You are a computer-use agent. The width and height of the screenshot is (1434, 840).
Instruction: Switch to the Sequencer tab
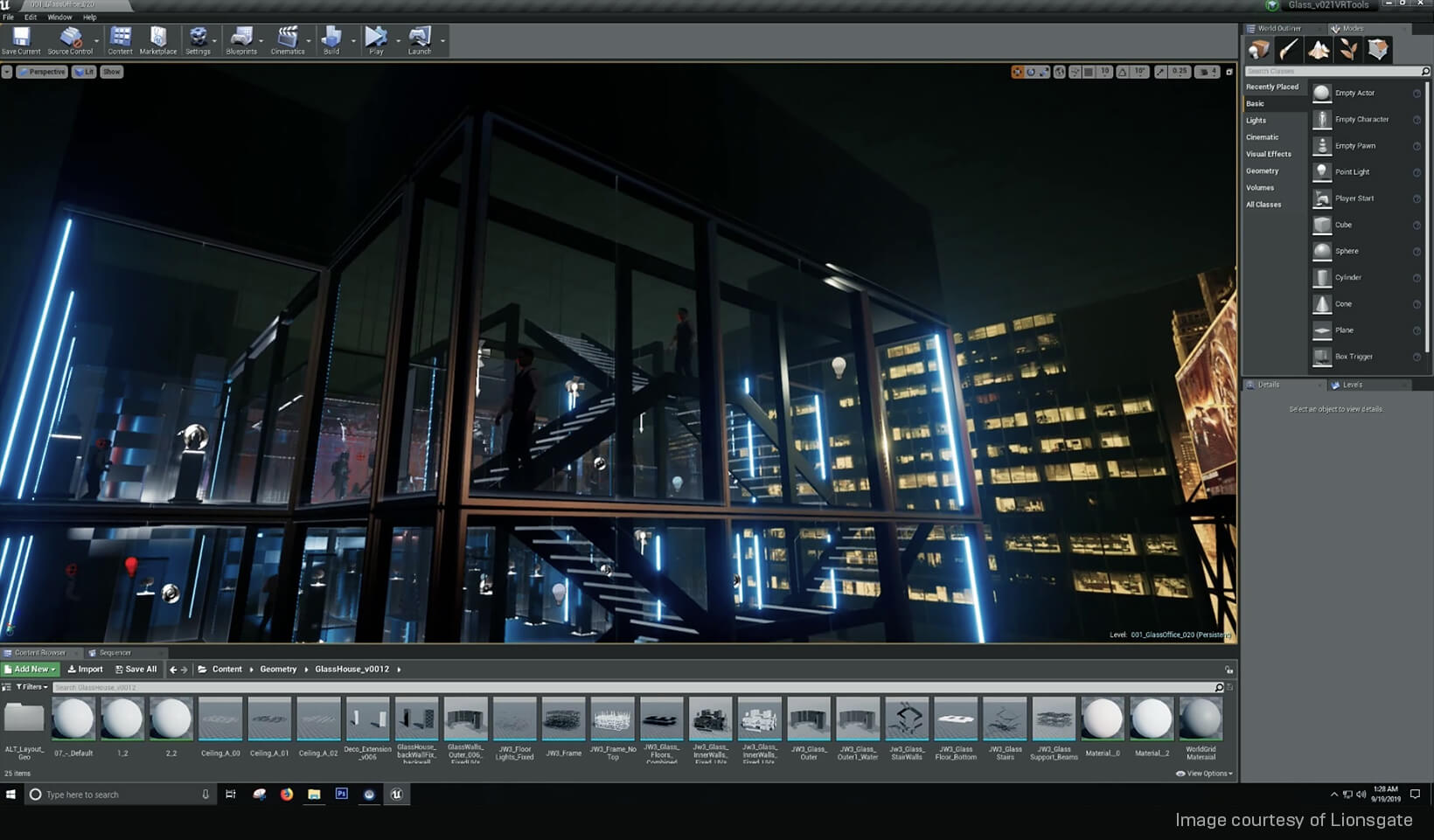[x=115, y=652]
